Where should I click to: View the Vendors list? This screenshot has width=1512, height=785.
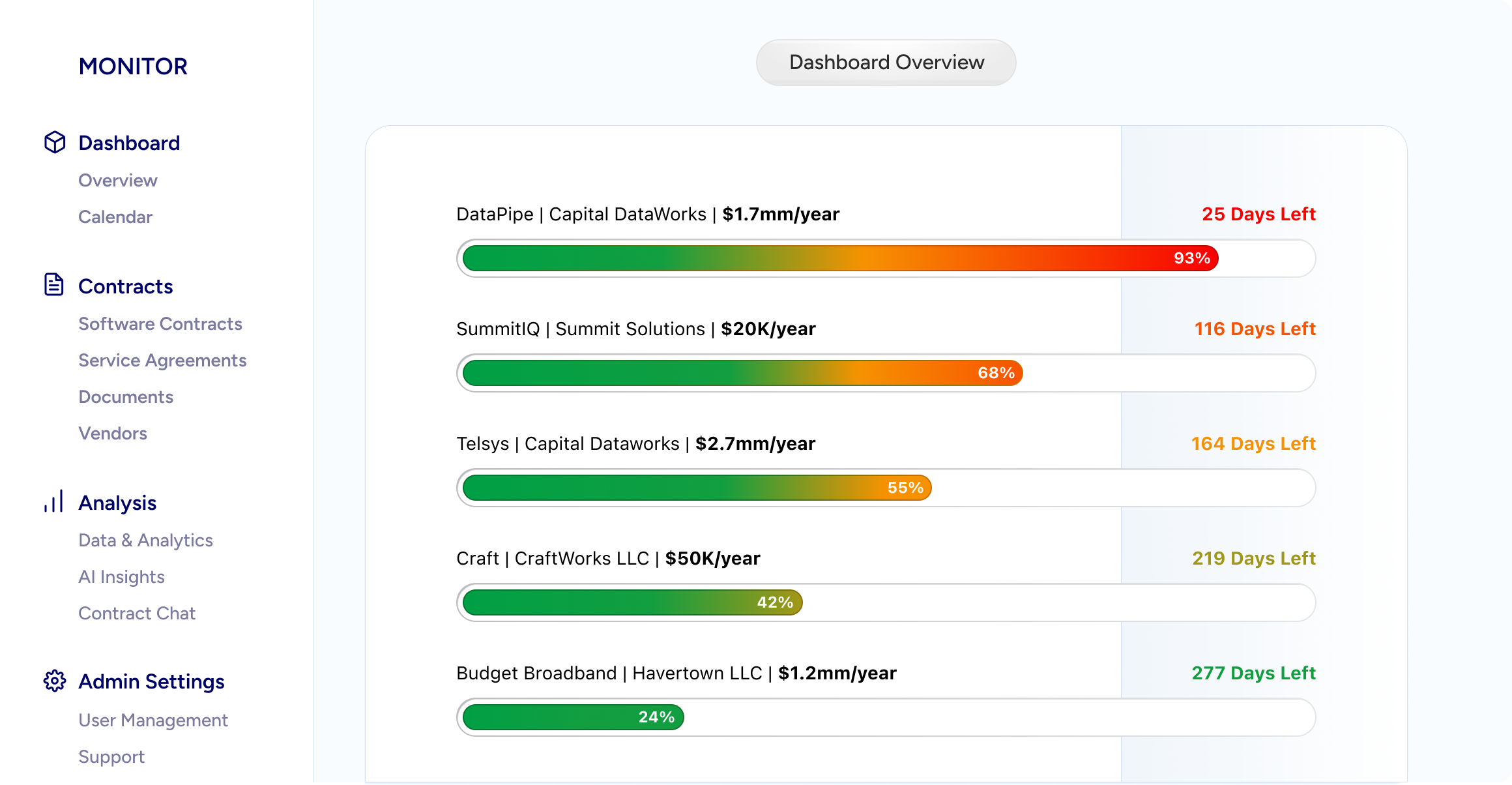point(113,434)
